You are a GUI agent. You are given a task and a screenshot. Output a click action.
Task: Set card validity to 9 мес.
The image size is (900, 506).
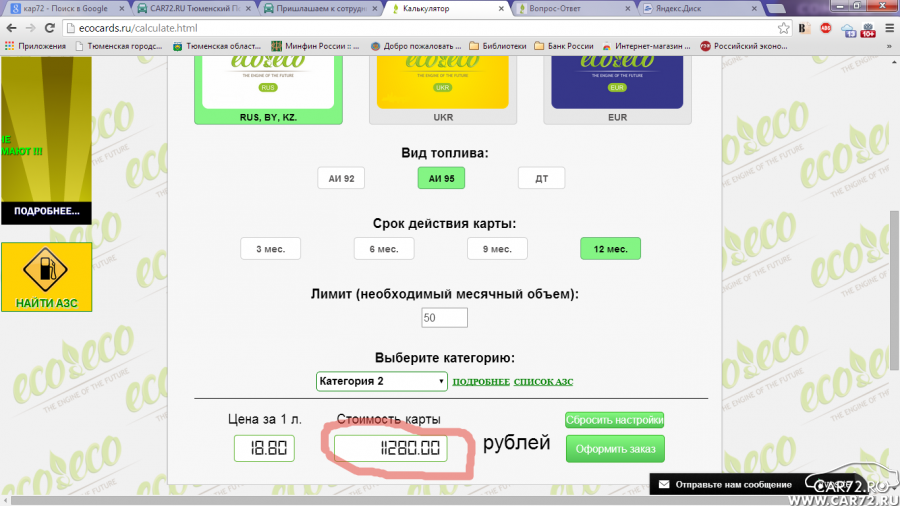(x=497, y=249)
